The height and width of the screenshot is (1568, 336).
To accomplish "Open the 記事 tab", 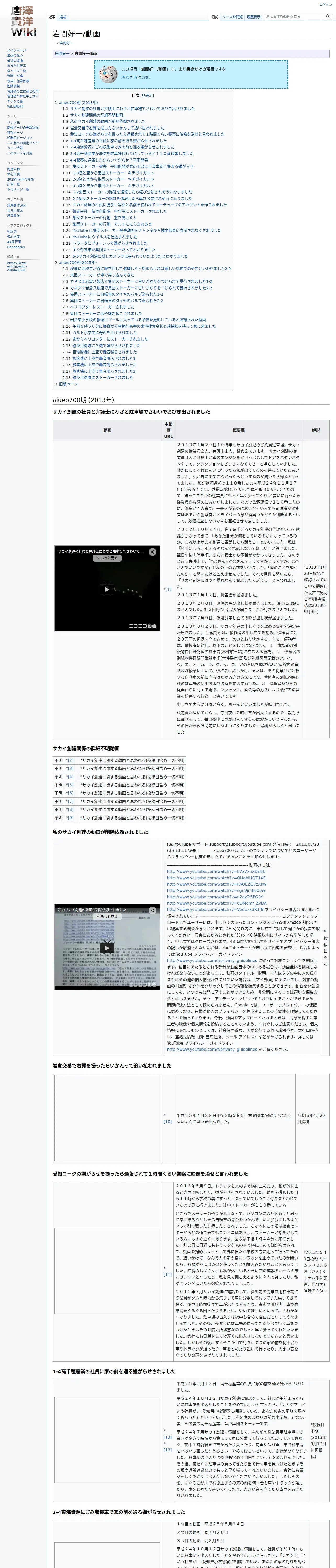I will 52,17.
